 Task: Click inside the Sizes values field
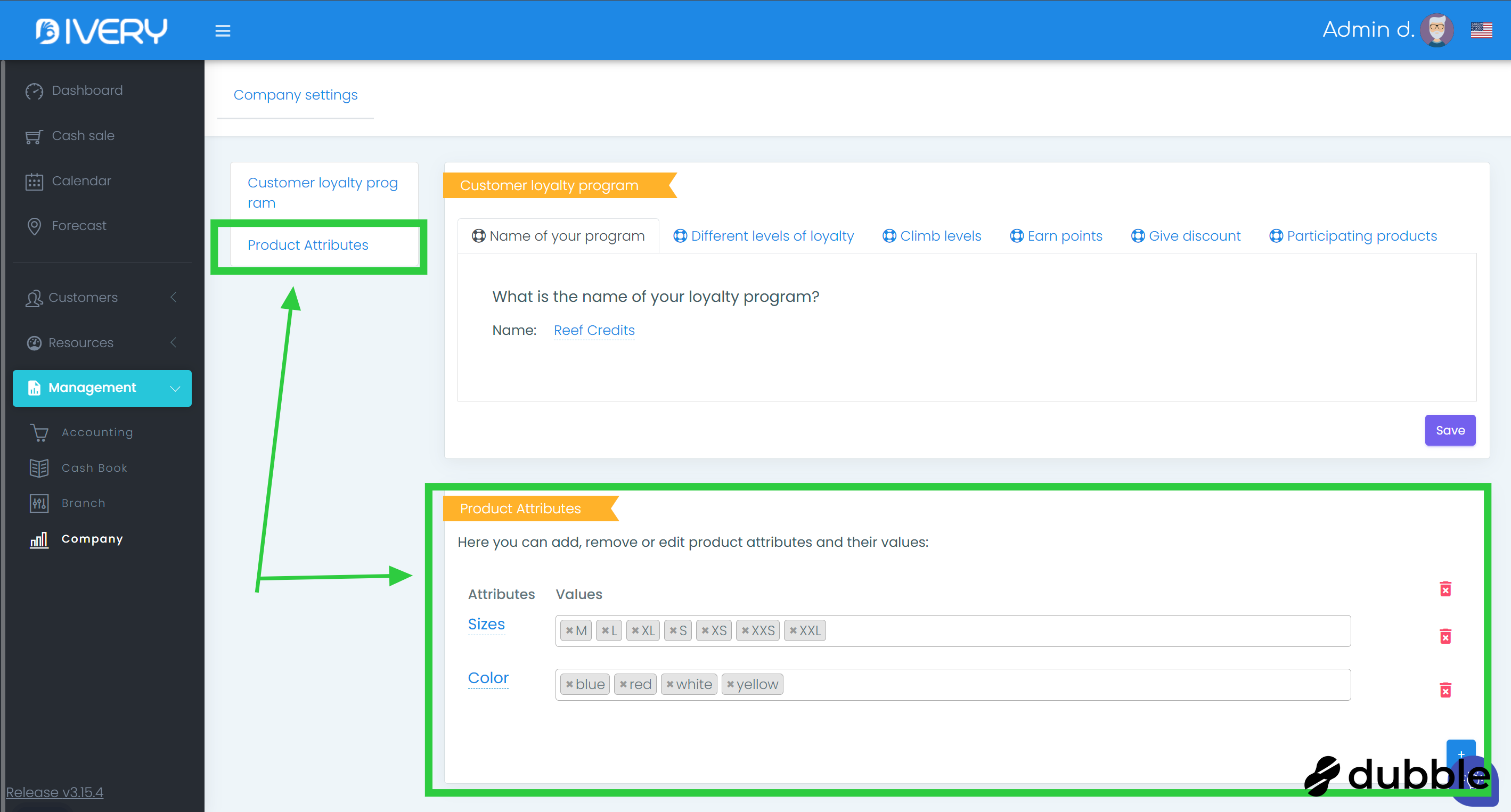tap(1085, 631)
